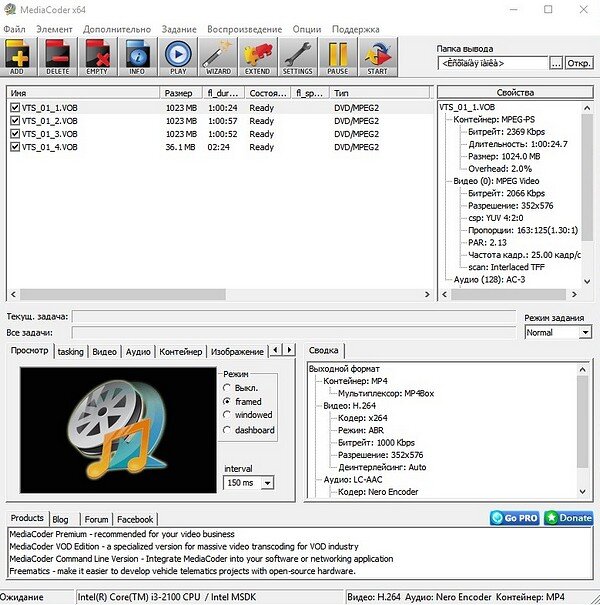The width and height of the screenshot is (600, 605).
Task: Click the MediaCoder Premium product link
Action: click(x=122, y=534)
